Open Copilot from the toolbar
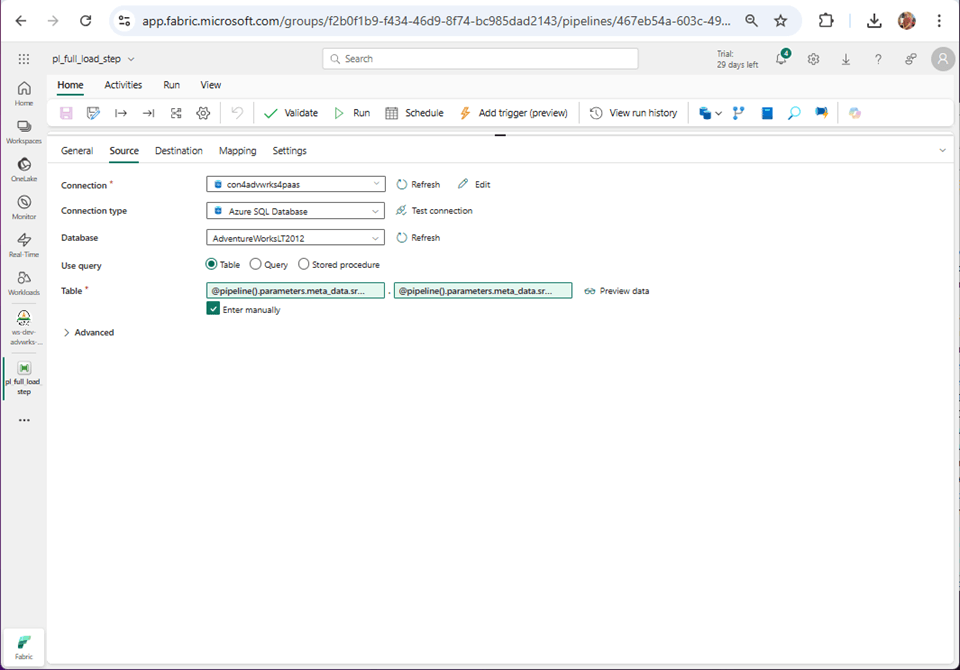 855,113
